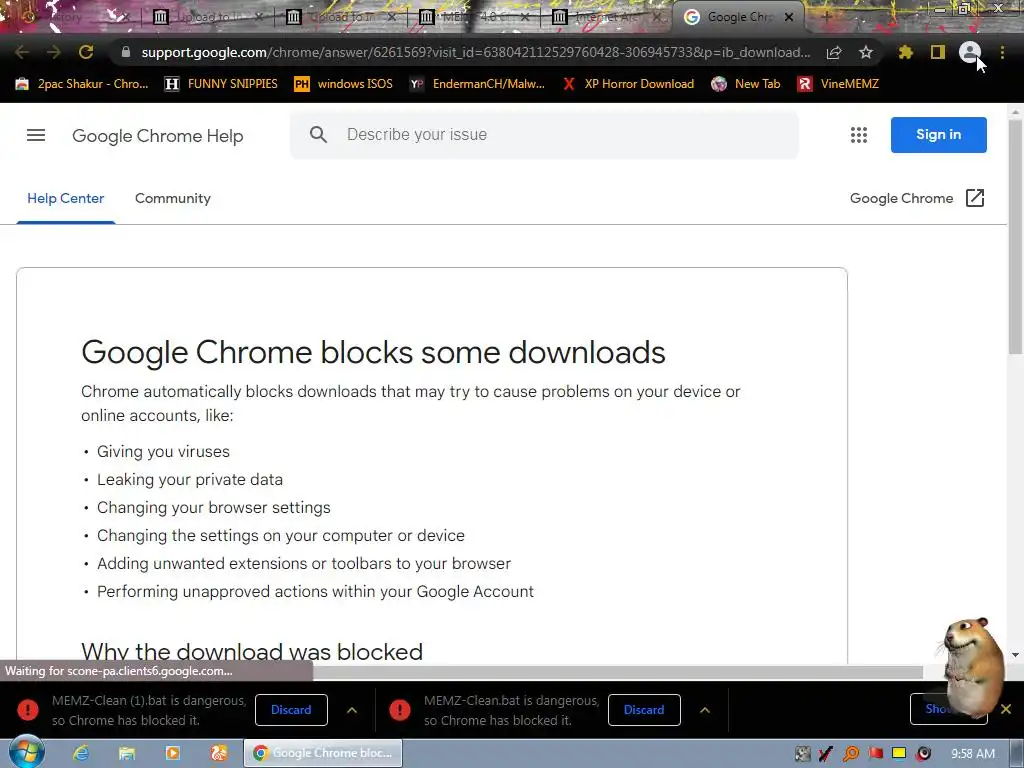Click the red flag tray icon

tap(875, 754)
